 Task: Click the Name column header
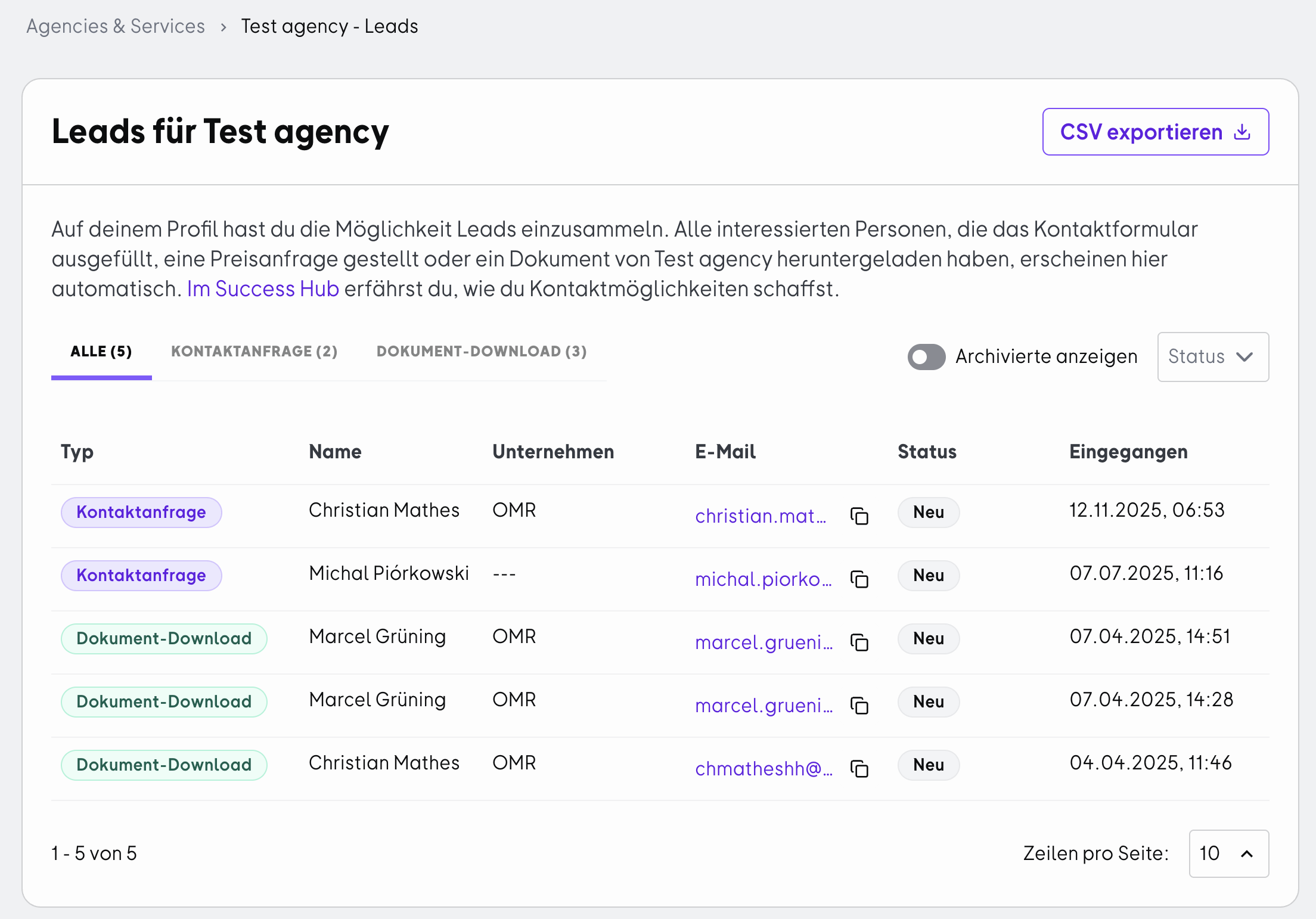335,452
